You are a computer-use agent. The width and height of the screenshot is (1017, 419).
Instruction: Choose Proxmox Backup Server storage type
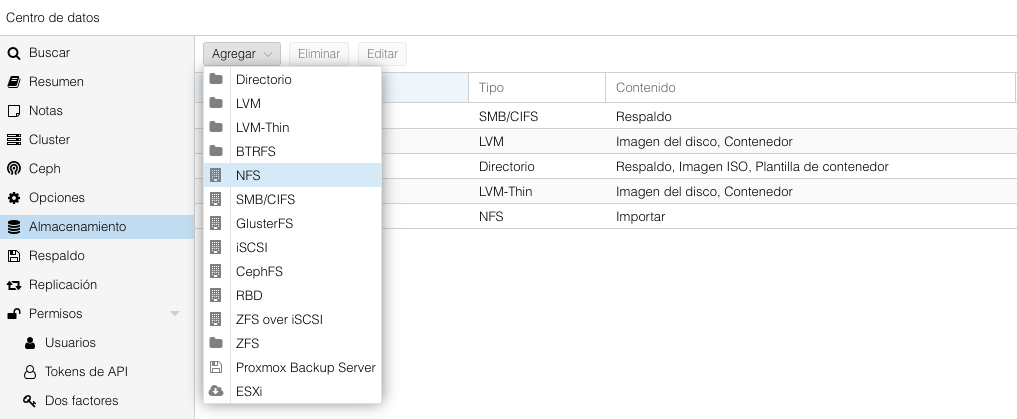click(x=305, y=367)
